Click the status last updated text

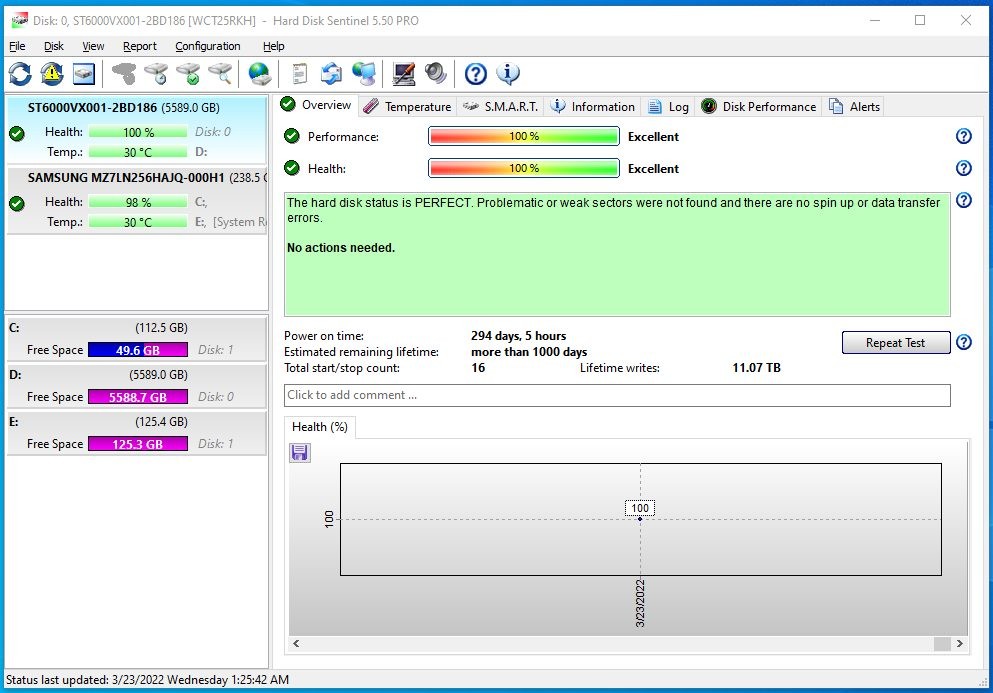coord(148,680)
